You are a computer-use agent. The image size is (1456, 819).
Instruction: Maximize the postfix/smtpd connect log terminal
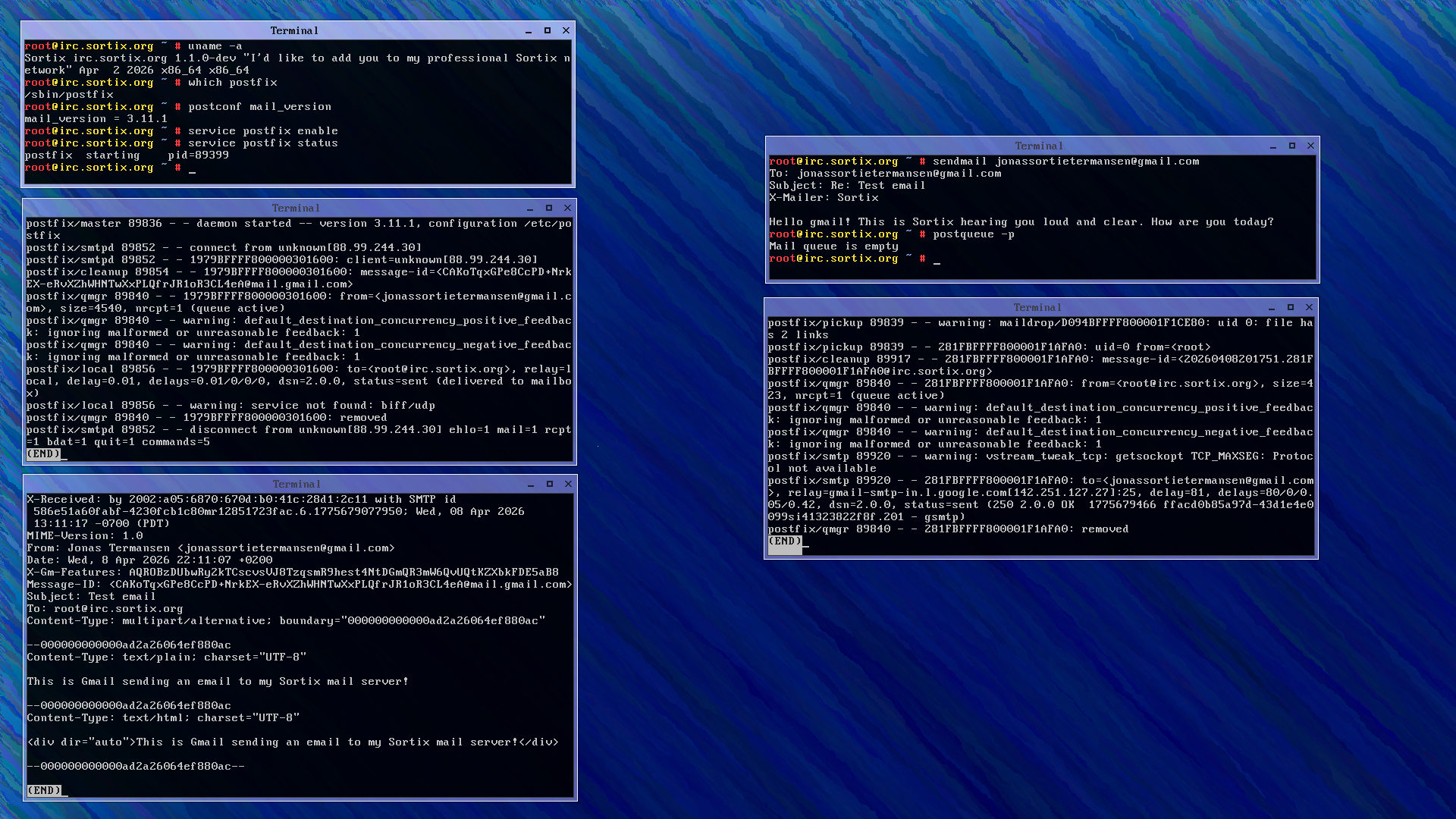tap(549, 208)
